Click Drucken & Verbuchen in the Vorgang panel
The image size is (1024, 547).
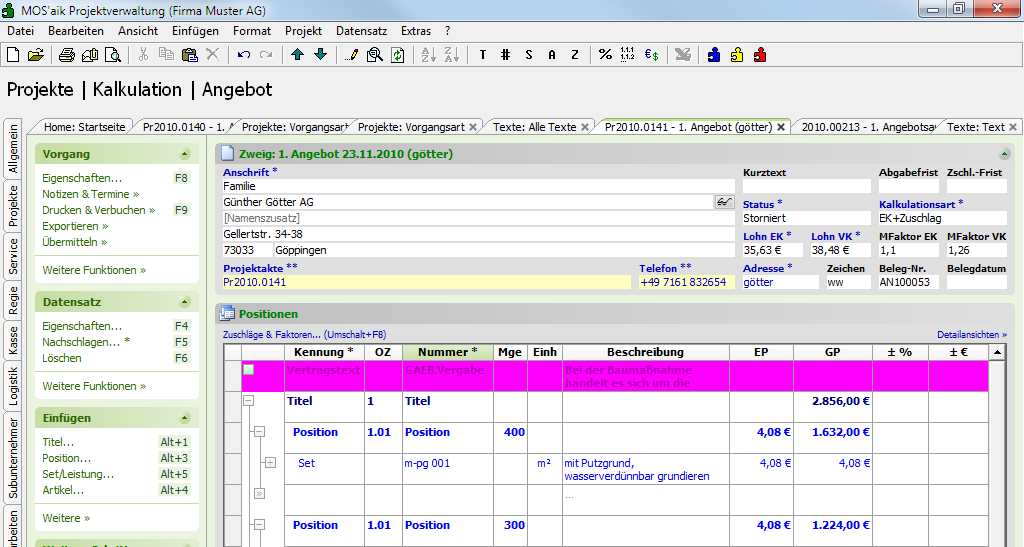click(98, 210)
